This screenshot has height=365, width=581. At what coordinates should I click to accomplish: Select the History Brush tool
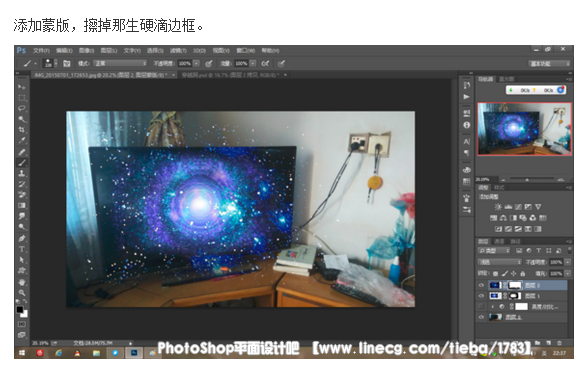click(x=22, y=184)
